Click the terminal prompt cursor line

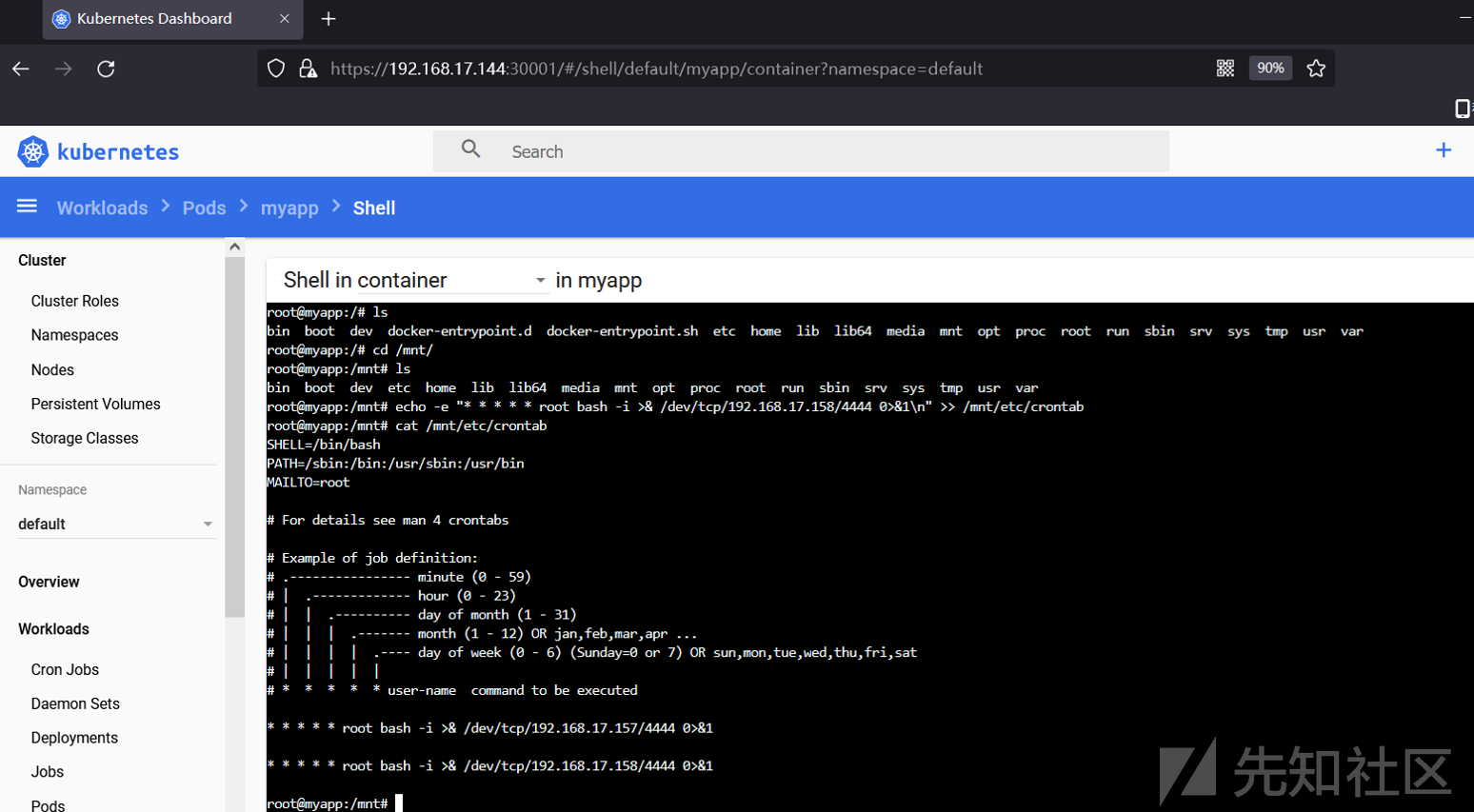[335, 803]
